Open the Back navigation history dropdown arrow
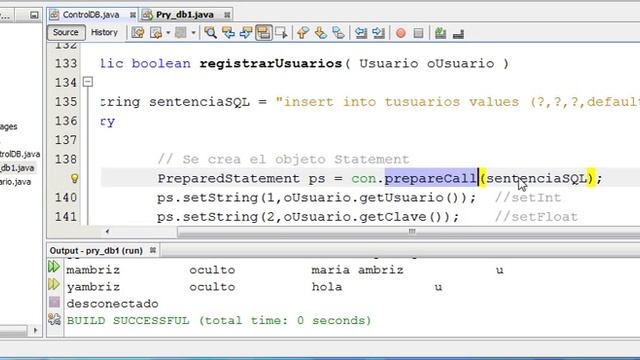Image resolution: width=640 pixels, height=360 pixels. 168,33
